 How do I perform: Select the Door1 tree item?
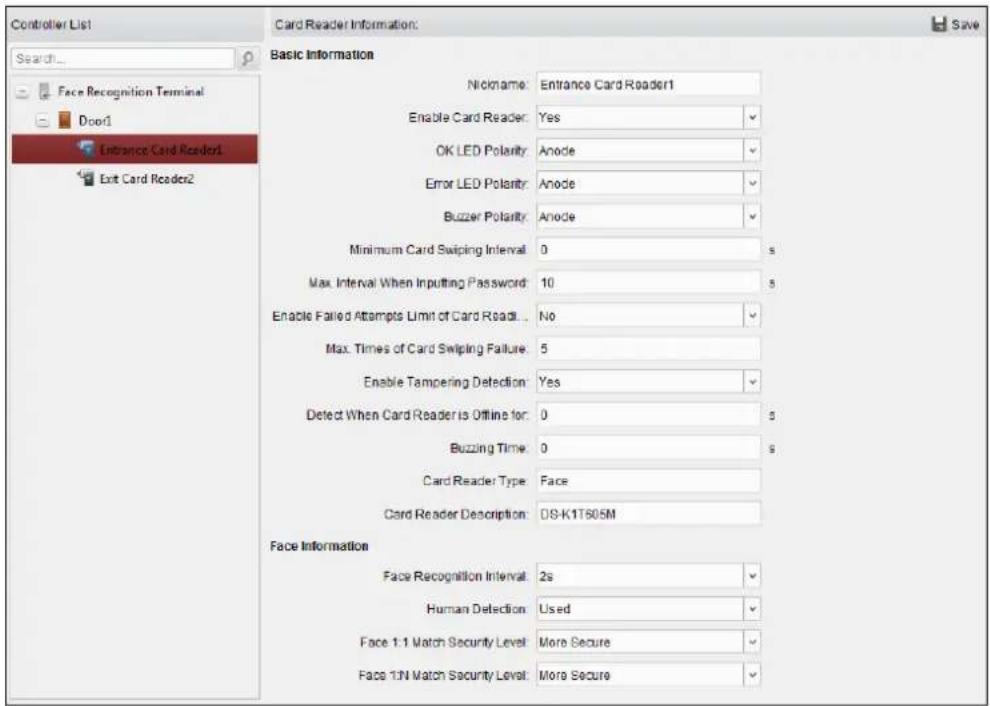pos(95,121)
